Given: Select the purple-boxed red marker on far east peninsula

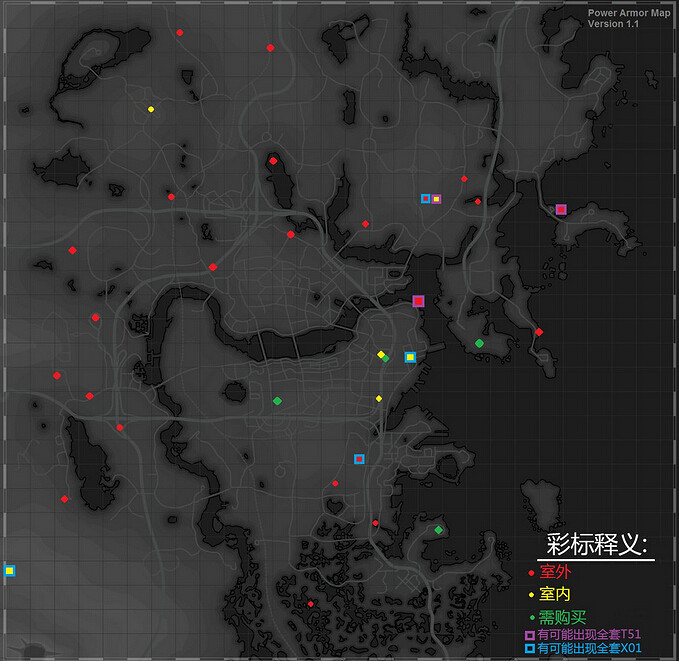Looking at the screenshot, I should (561, 210).
